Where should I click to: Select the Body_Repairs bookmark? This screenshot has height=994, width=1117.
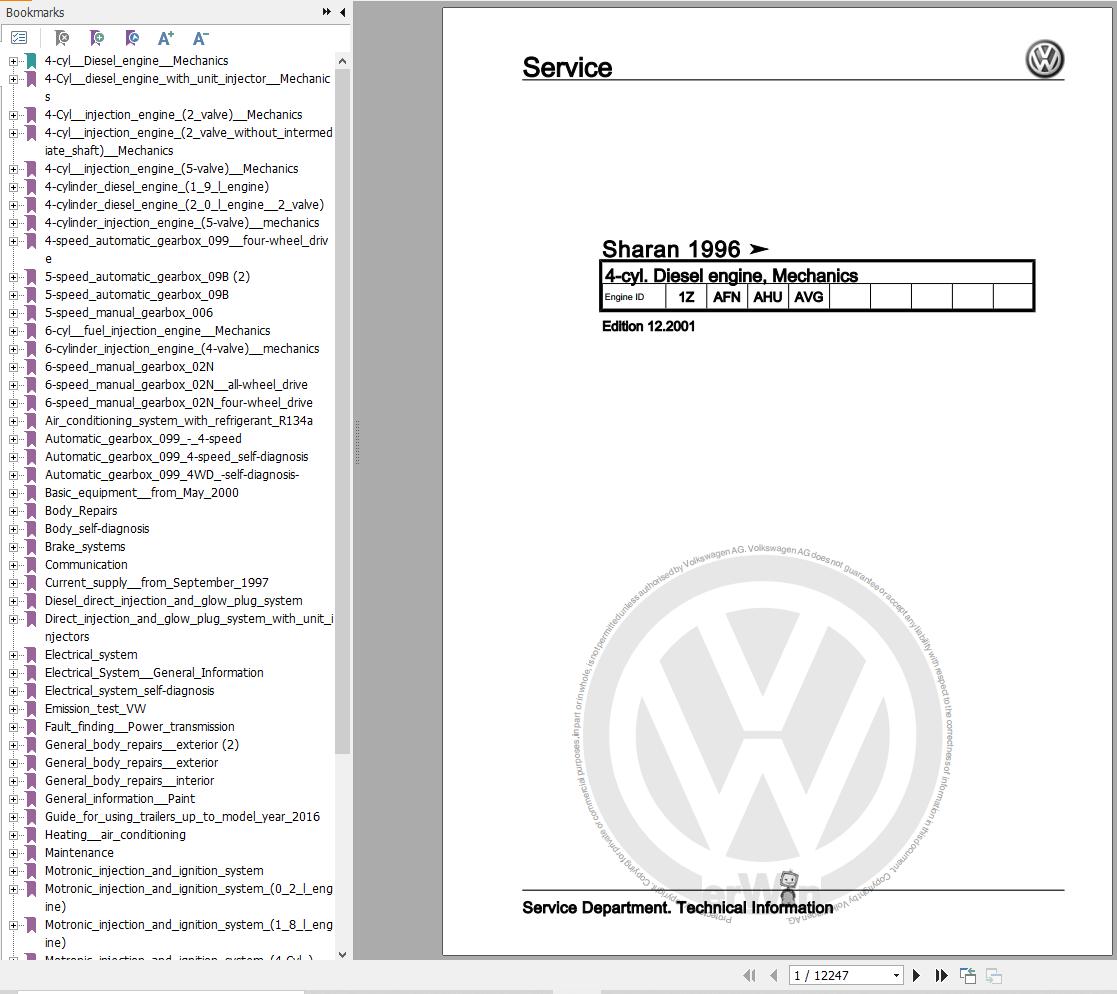point(81,511)
